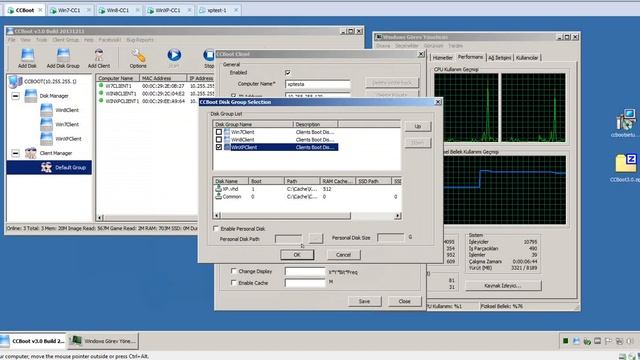Image resolution: width=640 pixels, height=360 pixels.
Task: Open Options from the CCBoot toolbar
Action: tap(138, 56)
